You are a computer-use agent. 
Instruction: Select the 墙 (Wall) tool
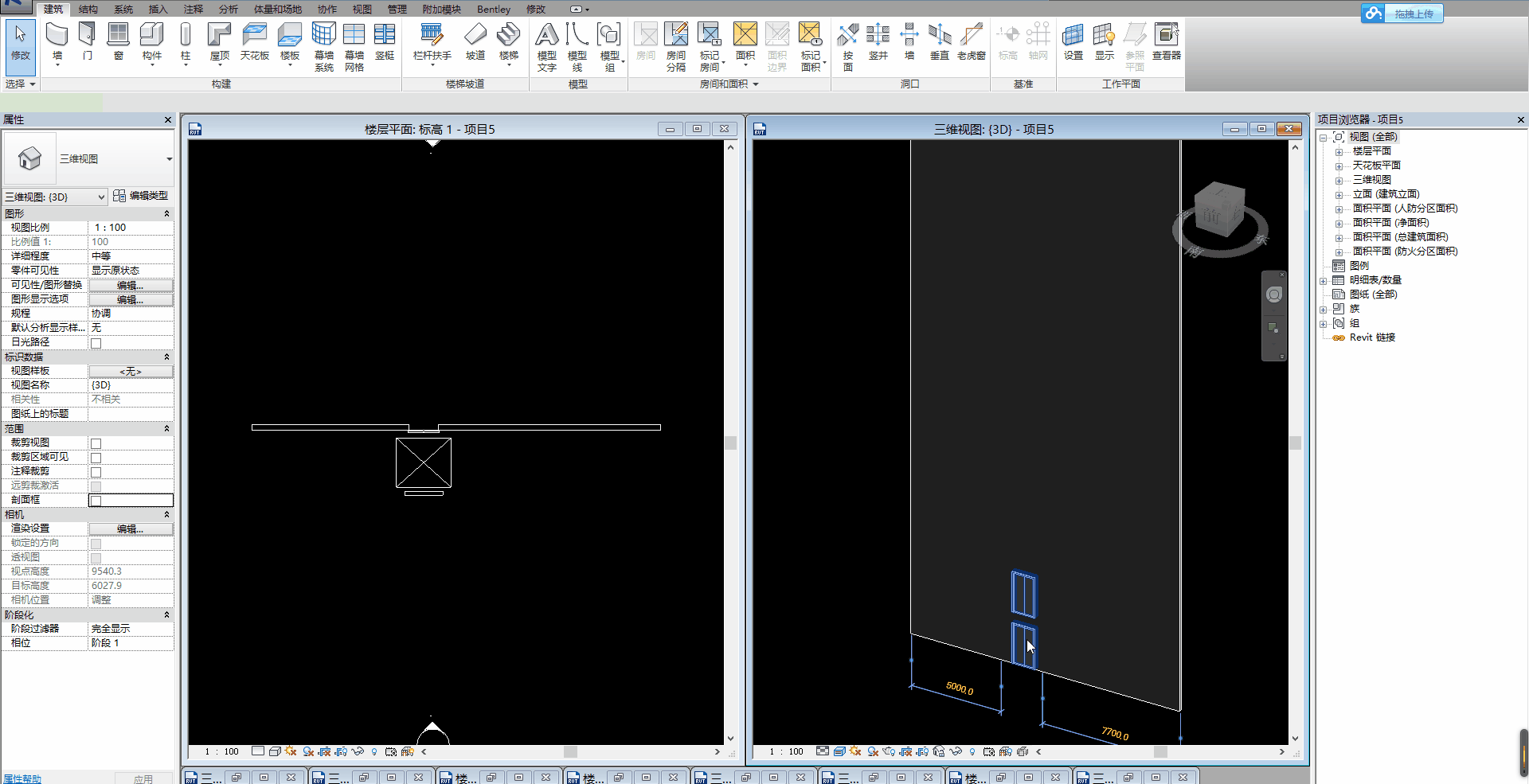tap(57, 42)
